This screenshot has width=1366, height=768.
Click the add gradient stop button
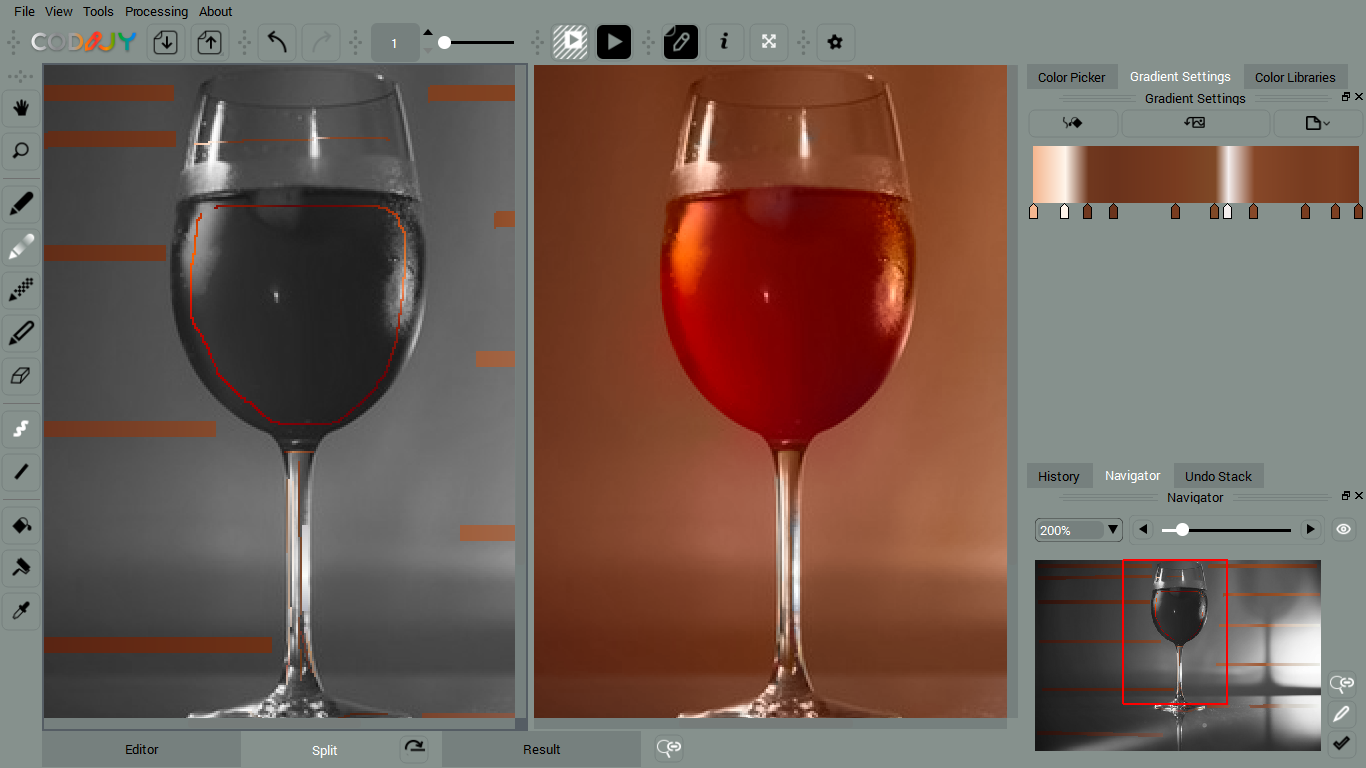click(1074, 123)
